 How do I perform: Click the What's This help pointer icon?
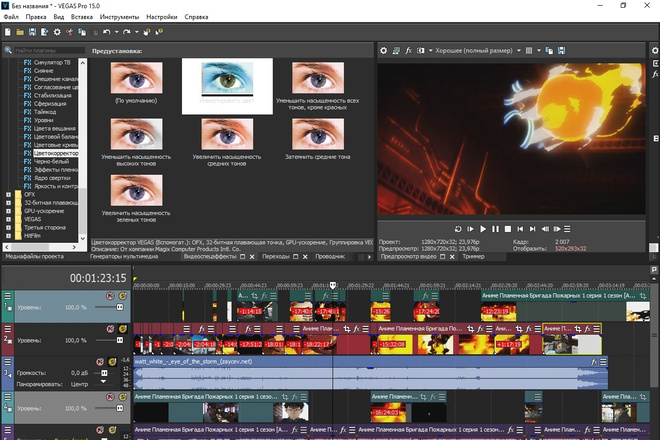pyautogui.click(x=159, y=32)
